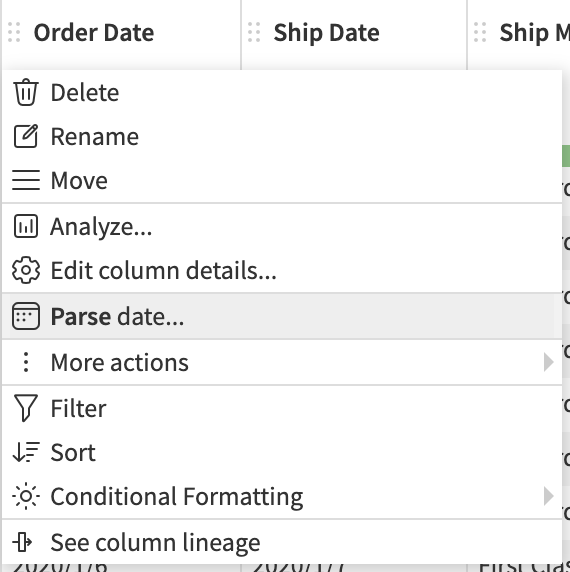Click the Order Date column header

pyautogui.click(x=94, y=33)
